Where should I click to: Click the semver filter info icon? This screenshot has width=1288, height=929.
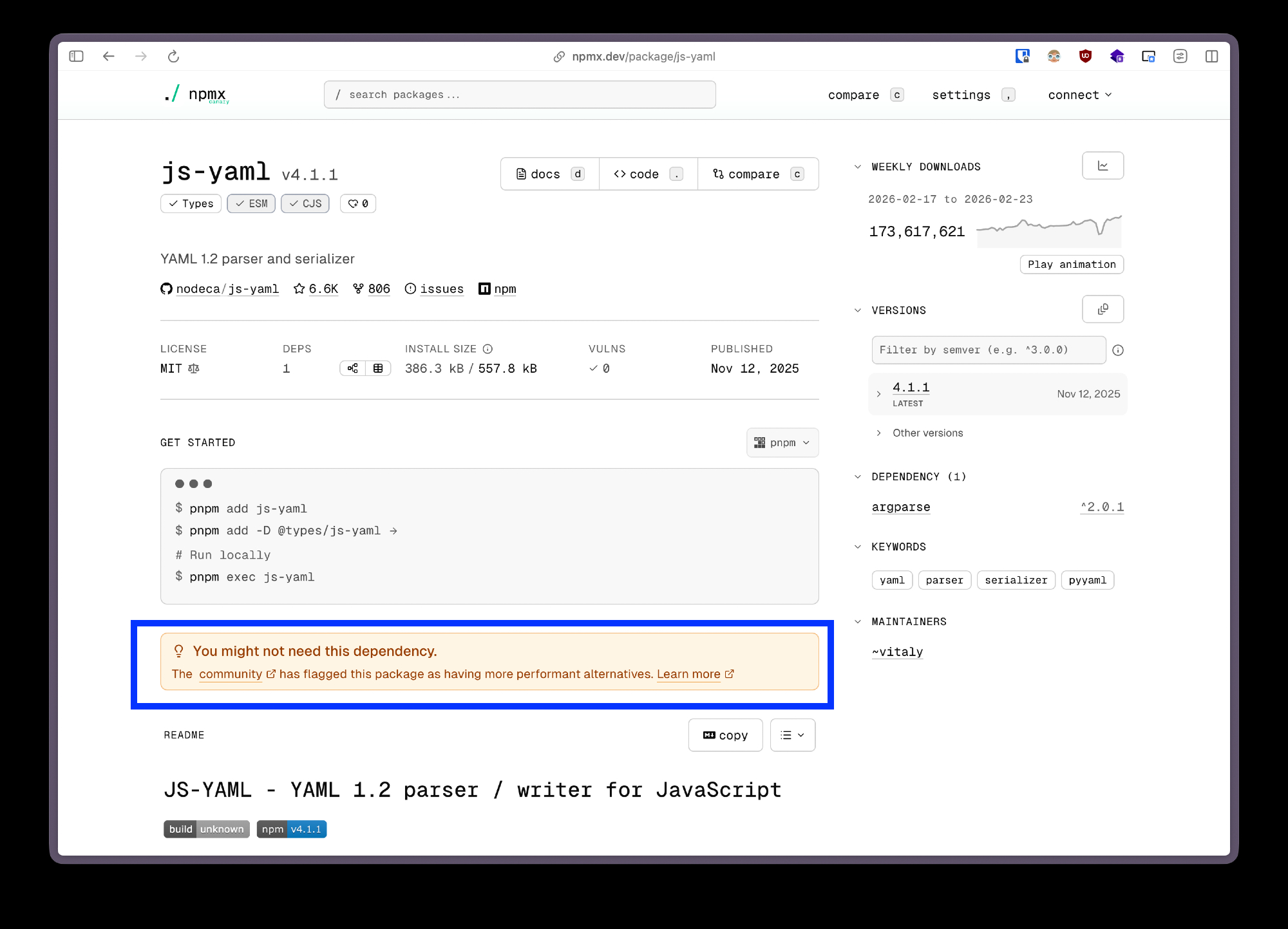[x=1118, y=350]
